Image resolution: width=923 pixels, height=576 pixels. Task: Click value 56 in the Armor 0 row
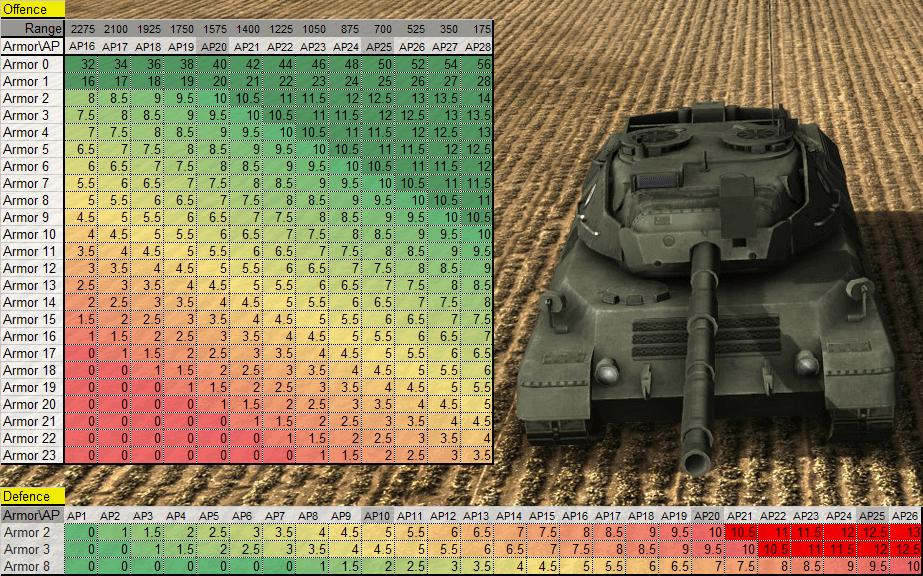(477, 64)
